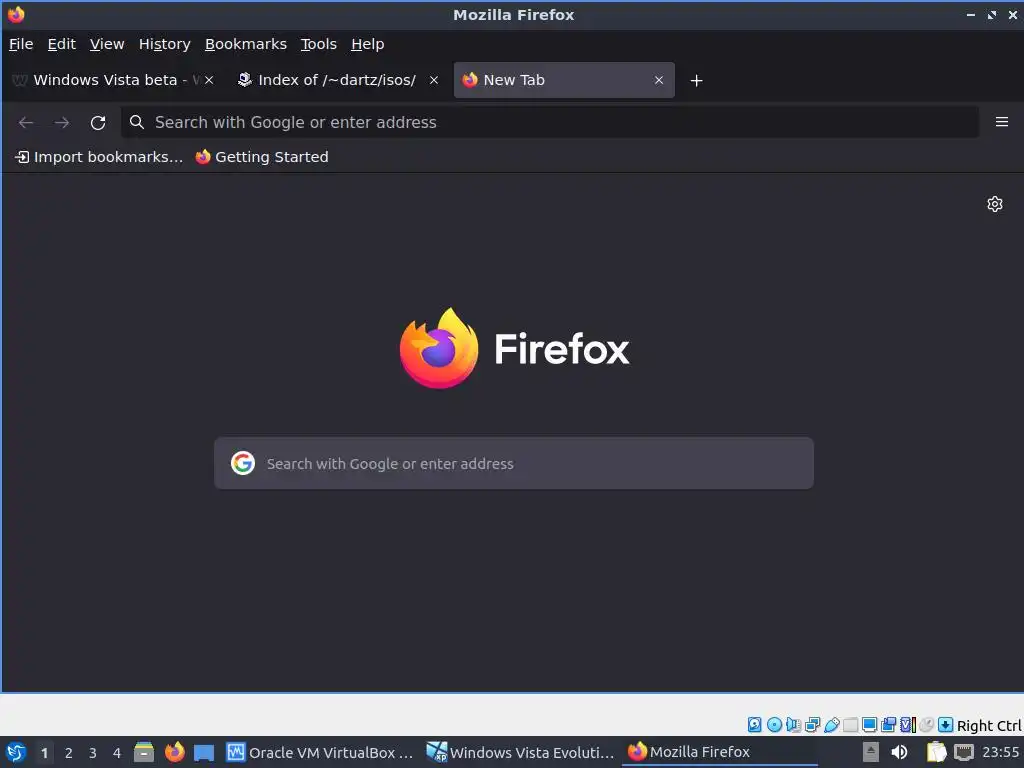The image size is (1024, 768).
Task: Open Edit menu
Action: (x=61, y=44)
